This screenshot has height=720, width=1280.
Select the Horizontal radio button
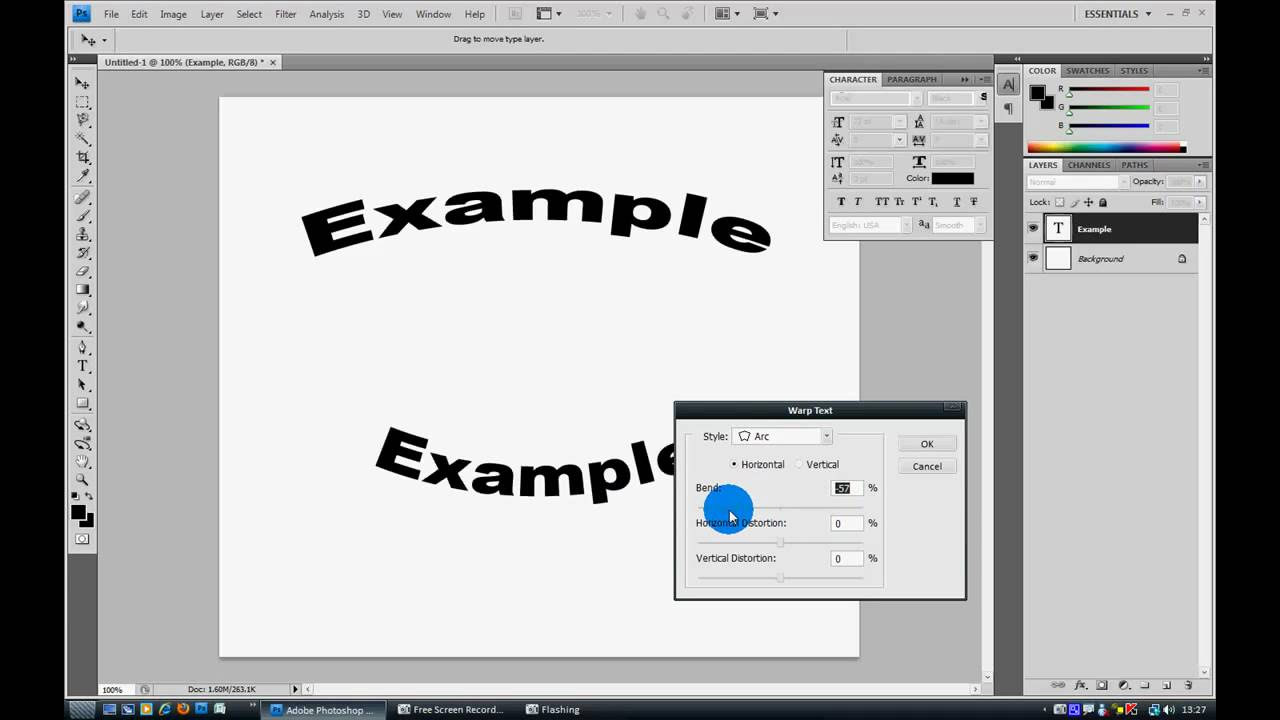click(734, 464)
